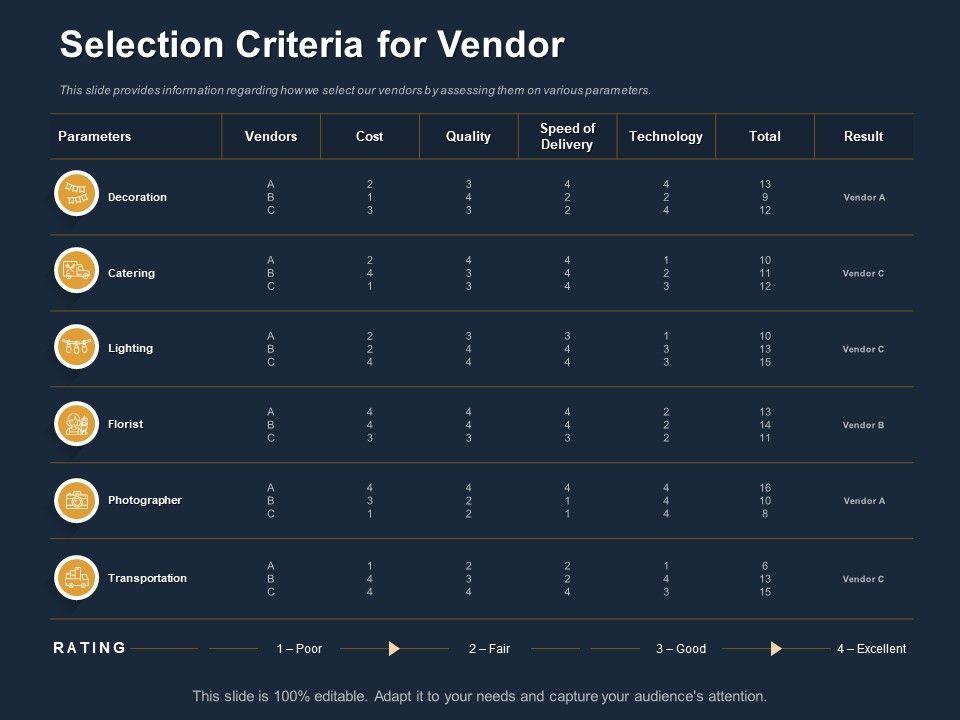Select the Transportation boxes icon
Image resolution: width=960 pixels, height=720 pixels.
[x=76, y=577]
